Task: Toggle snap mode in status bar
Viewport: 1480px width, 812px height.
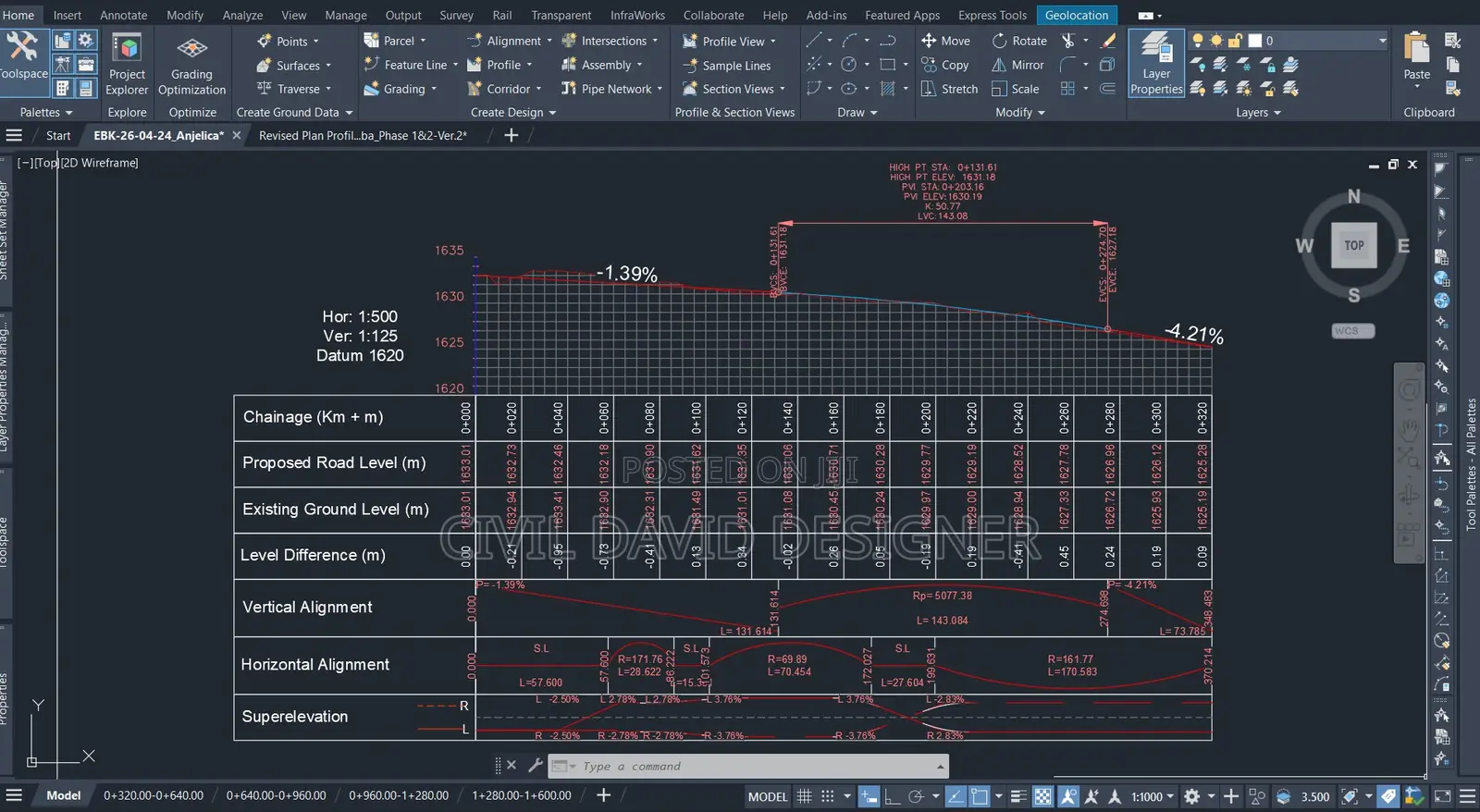Action: [x=828, y=796]
